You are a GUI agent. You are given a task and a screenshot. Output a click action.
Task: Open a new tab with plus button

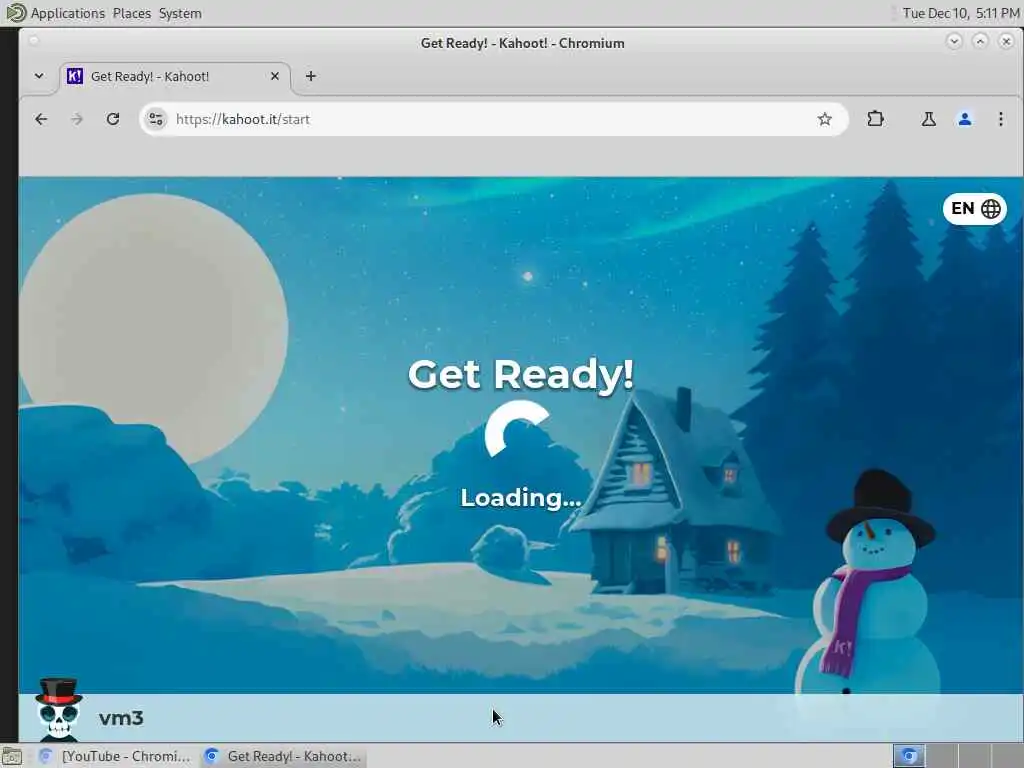click(x=311, y=76)
